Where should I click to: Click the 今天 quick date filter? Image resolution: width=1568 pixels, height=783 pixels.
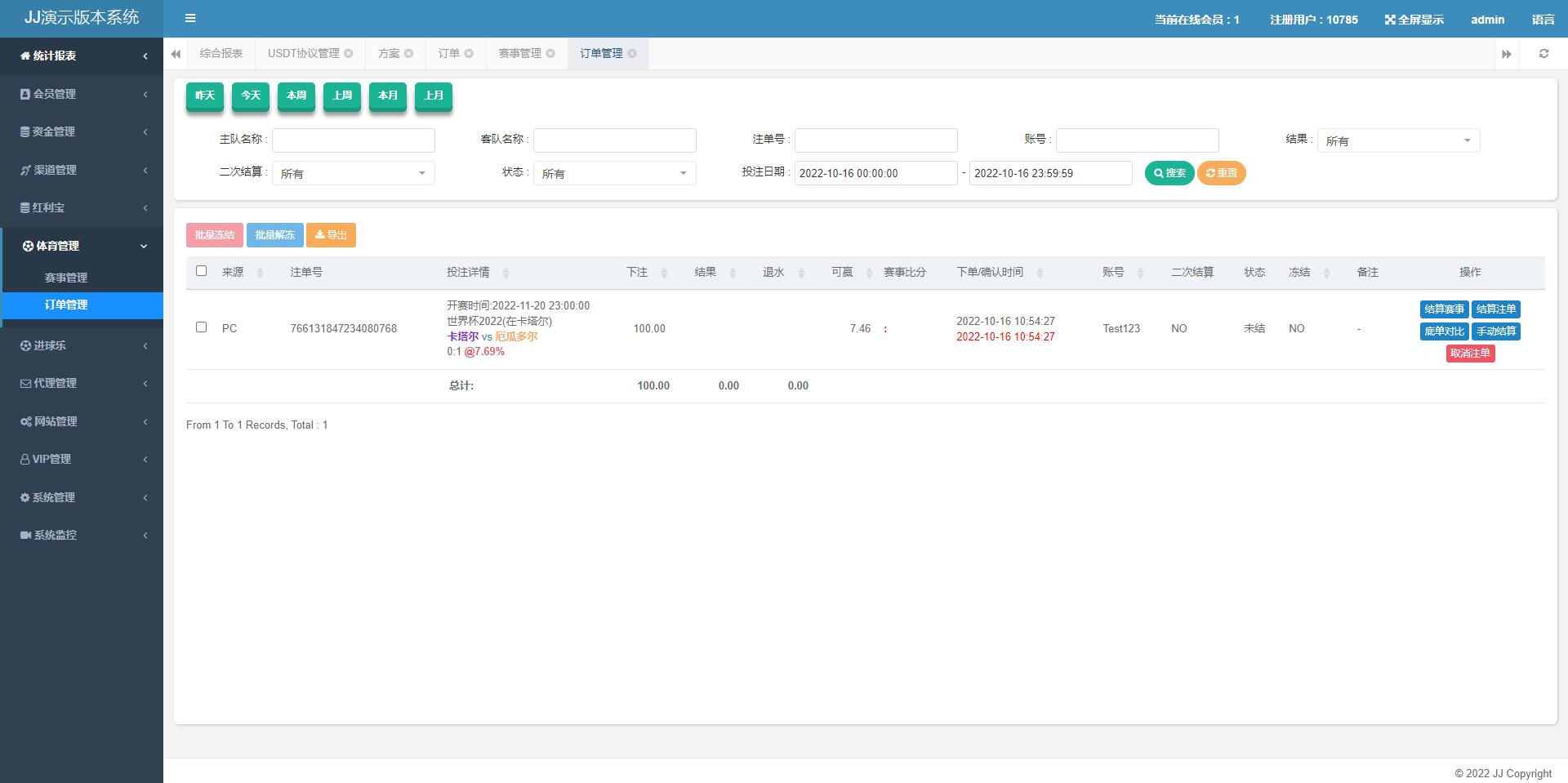coord(251,96)
